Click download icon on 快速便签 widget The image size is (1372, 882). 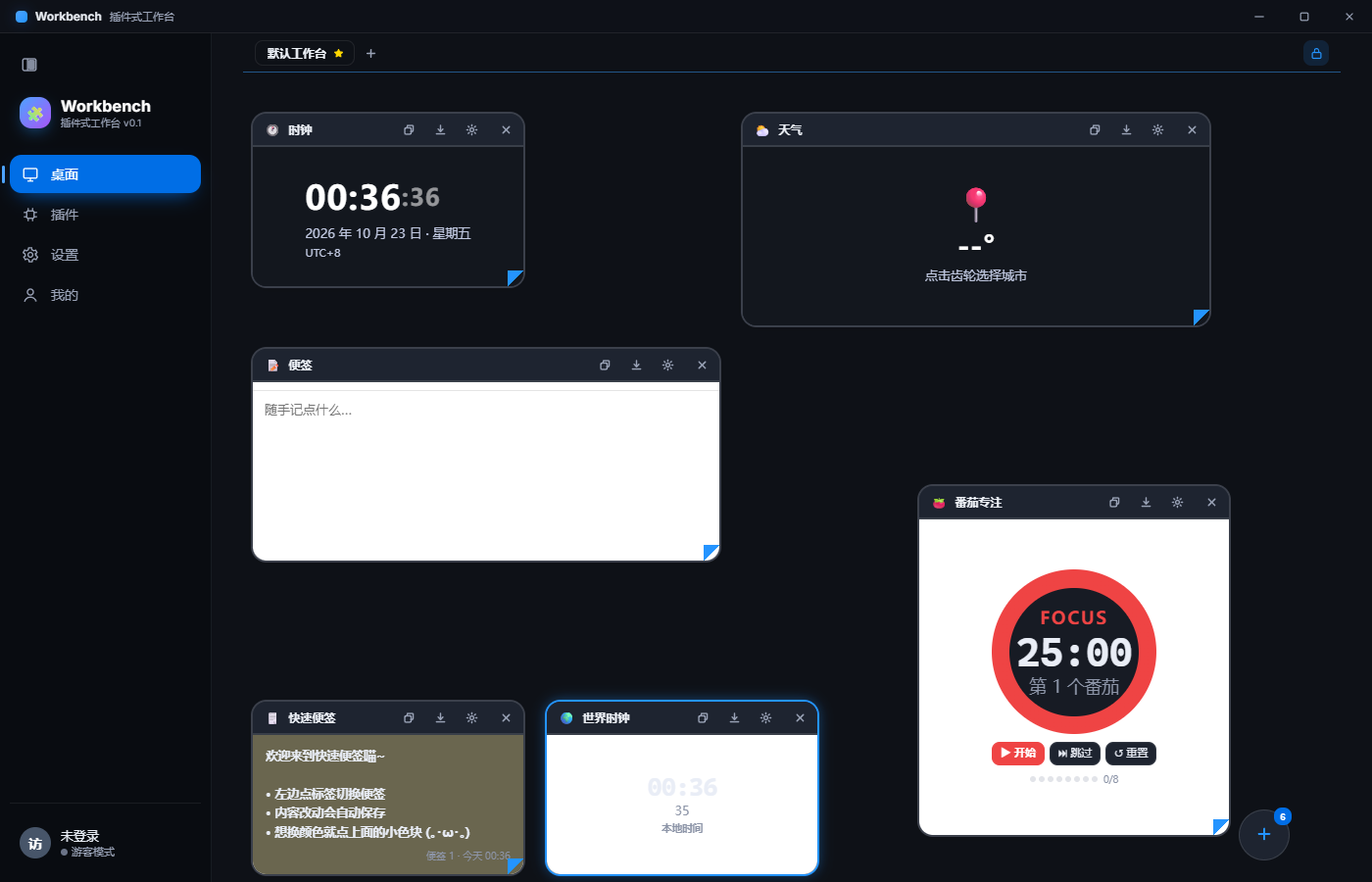(x=440, y=718)
